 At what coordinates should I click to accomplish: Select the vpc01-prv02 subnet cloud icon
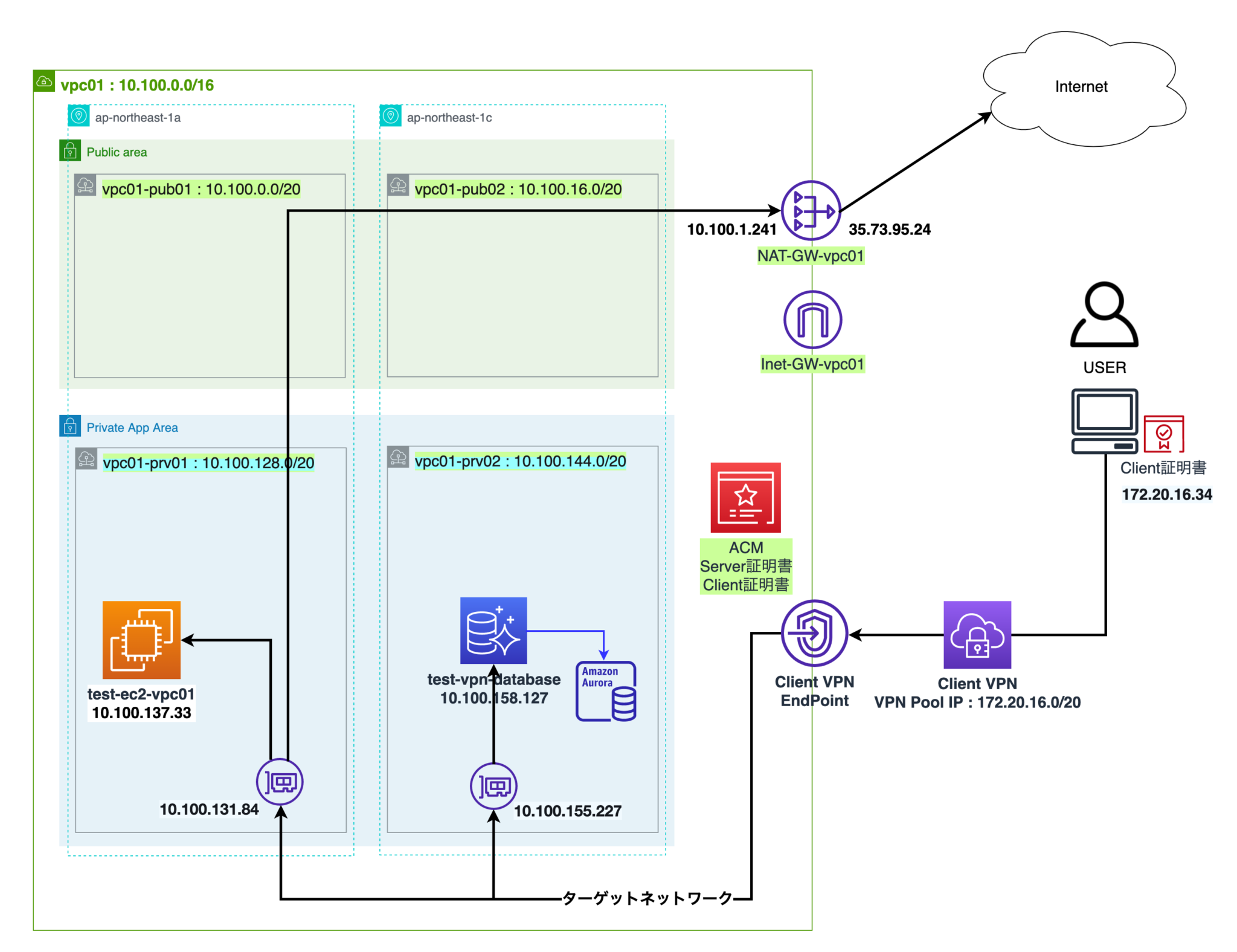[398, 457]
